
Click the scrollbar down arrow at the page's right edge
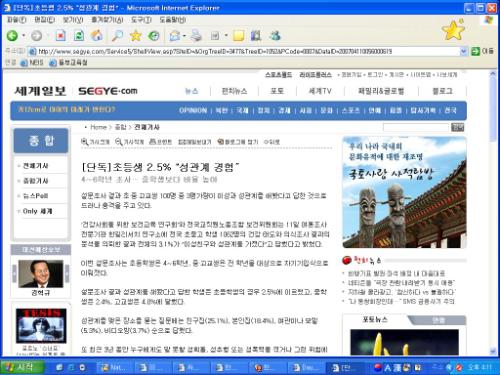[x=493, y=351]
